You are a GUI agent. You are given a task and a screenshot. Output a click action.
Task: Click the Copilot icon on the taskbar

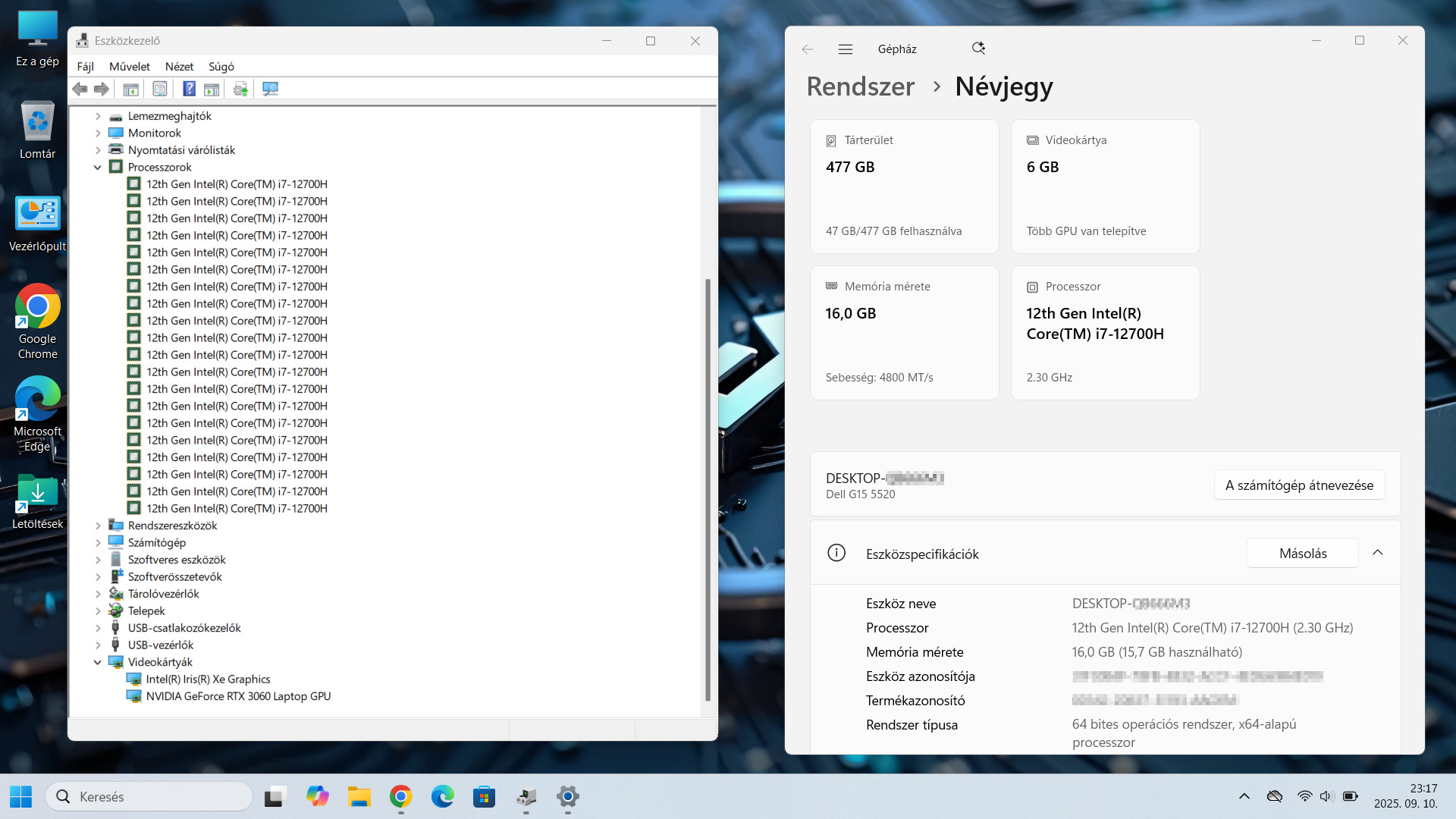coord(317,796)
